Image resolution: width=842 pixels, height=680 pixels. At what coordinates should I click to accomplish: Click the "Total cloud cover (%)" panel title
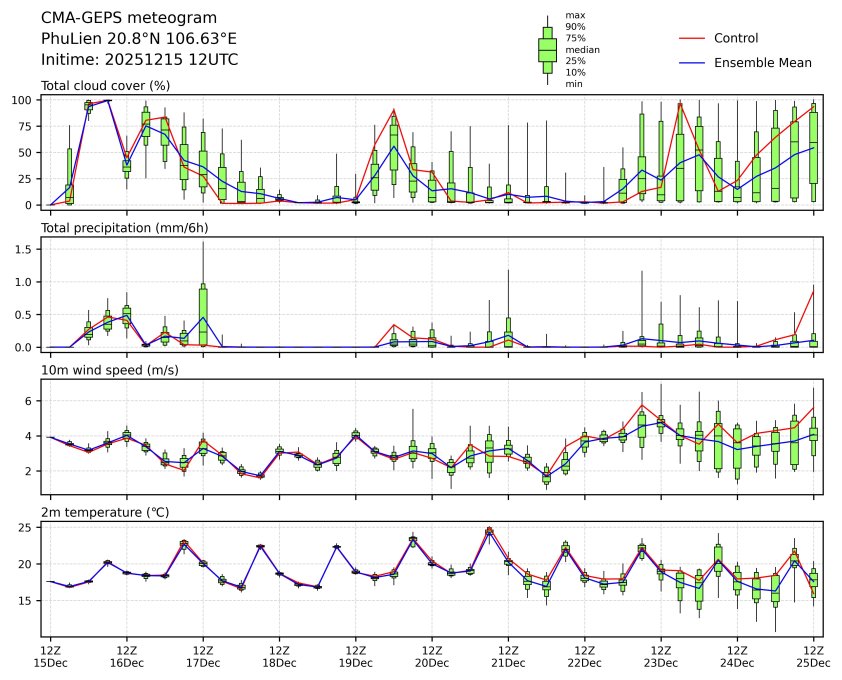pyautogui.click(x=105, y=85)
